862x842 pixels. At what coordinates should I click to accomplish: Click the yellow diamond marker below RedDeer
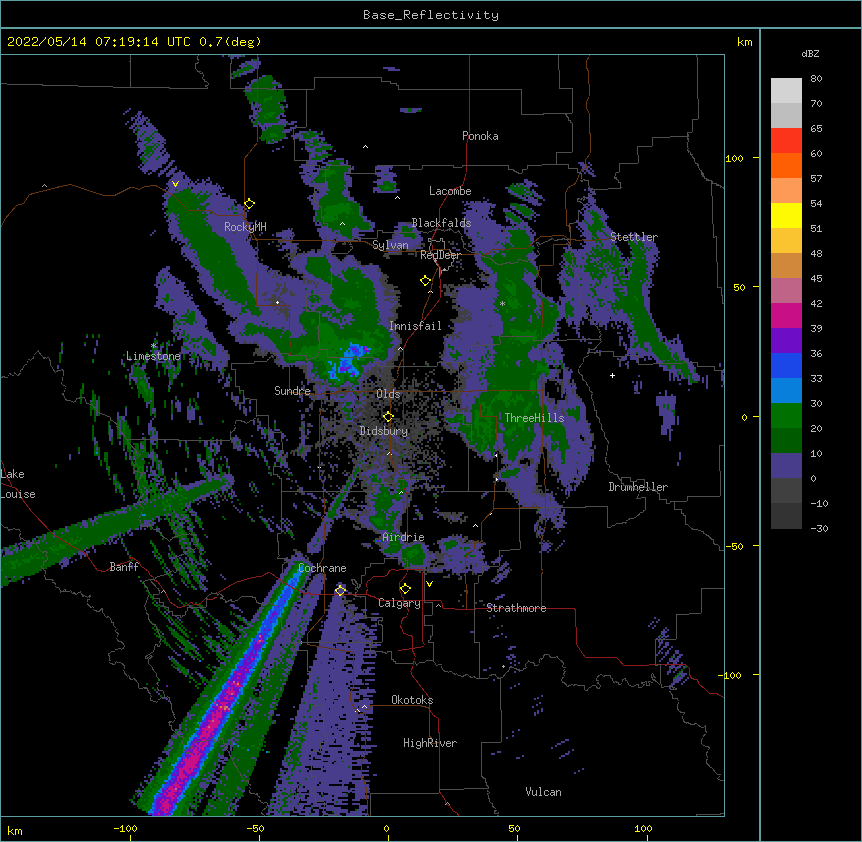426,281
